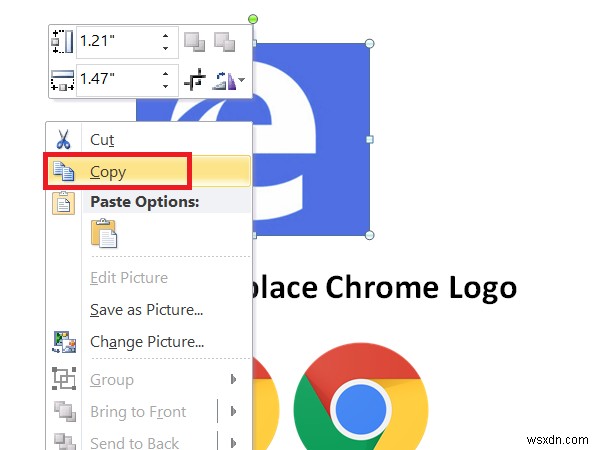This screenshot has height=450, width=600.
Task: Expand the Send to Back submenu arrow
Action: 233,443
